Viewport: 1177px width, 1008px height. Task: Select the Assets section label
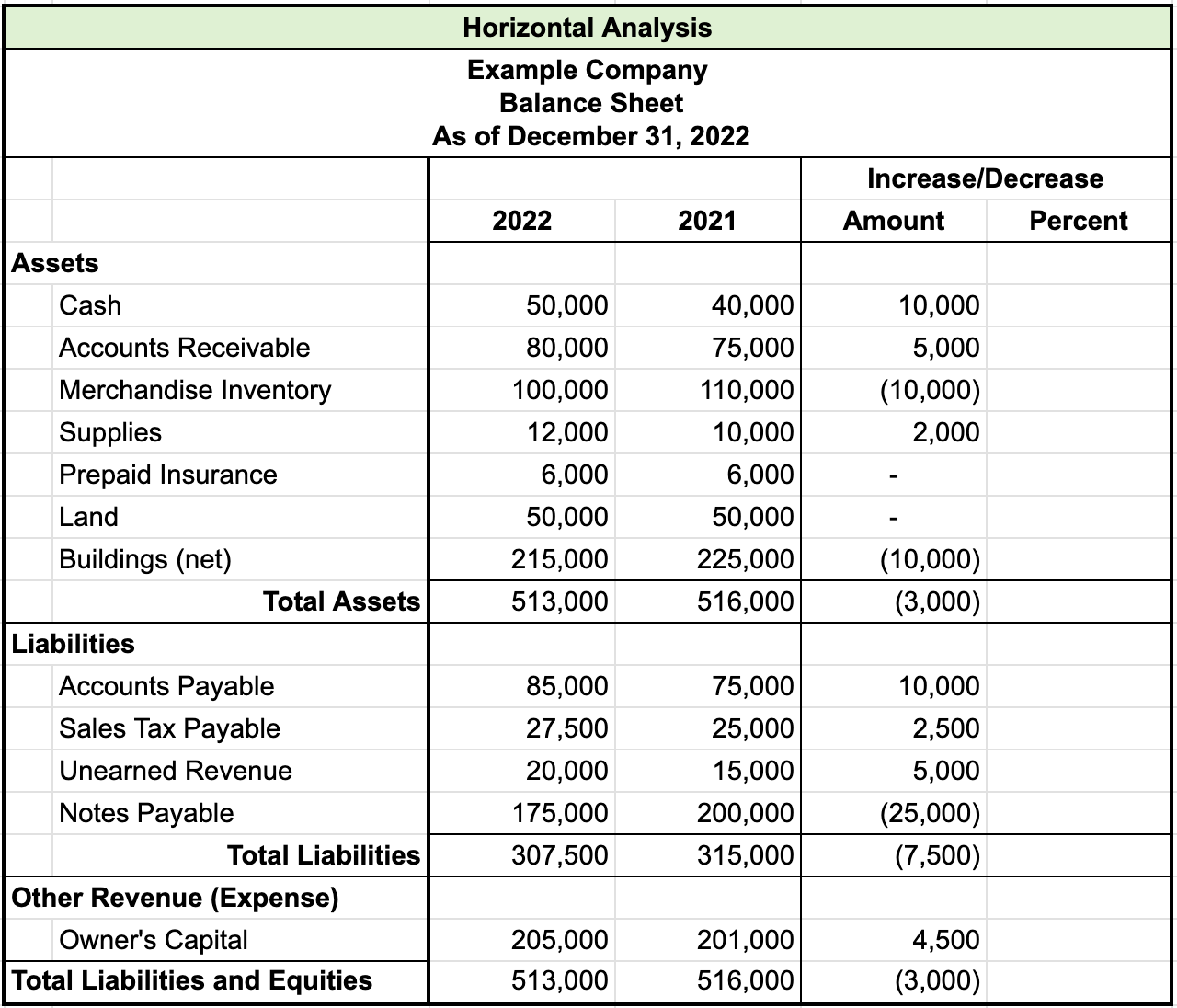(55, 263)
